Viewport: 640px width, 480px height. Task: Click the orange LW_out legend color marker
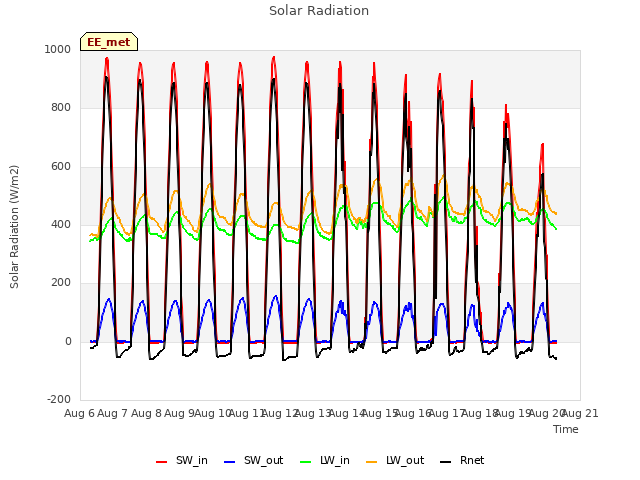pos(372,462)
